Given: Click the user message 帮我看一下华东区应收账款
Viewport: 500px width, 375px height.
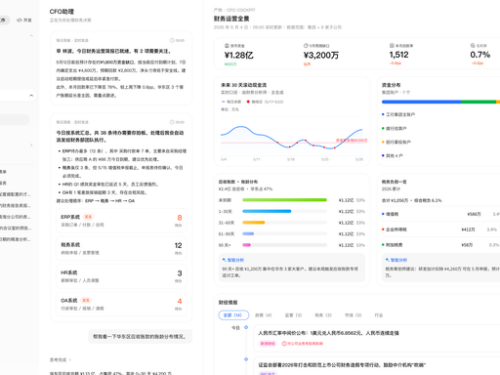Looking at the screenshot, I should tap(139, 337).
